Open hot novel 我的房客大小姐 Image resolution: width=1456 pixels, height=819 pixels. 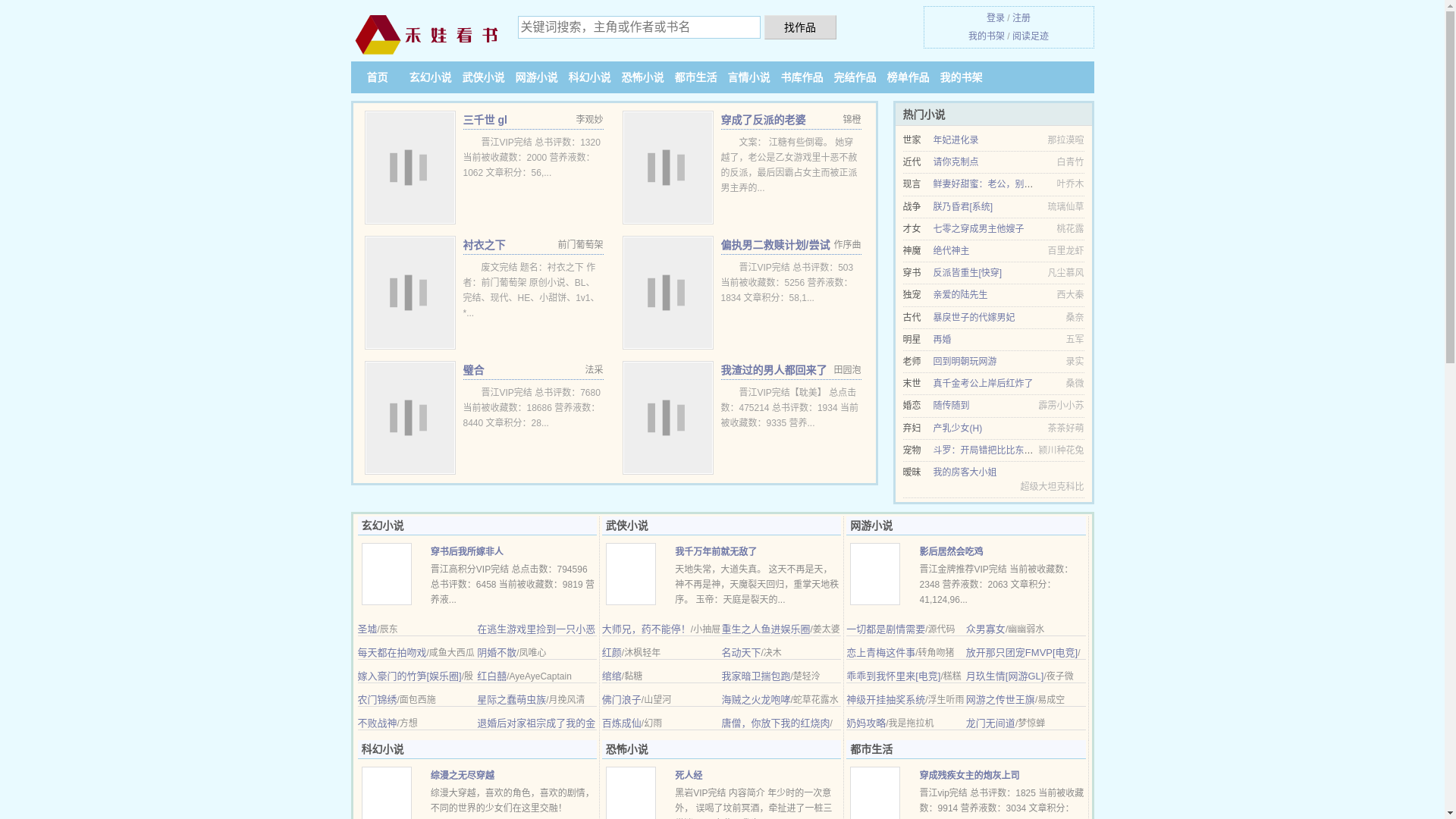tap(965, 472)
